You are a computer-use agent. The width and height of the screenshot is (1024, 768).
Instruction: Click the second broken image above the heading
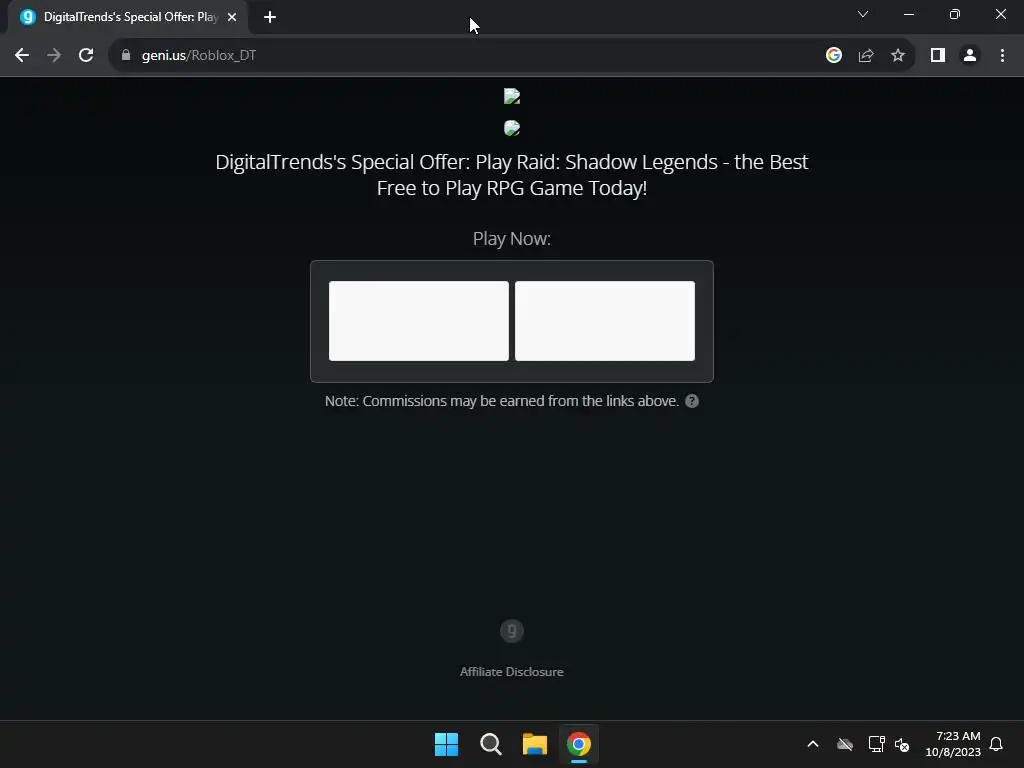click(512, 128)
